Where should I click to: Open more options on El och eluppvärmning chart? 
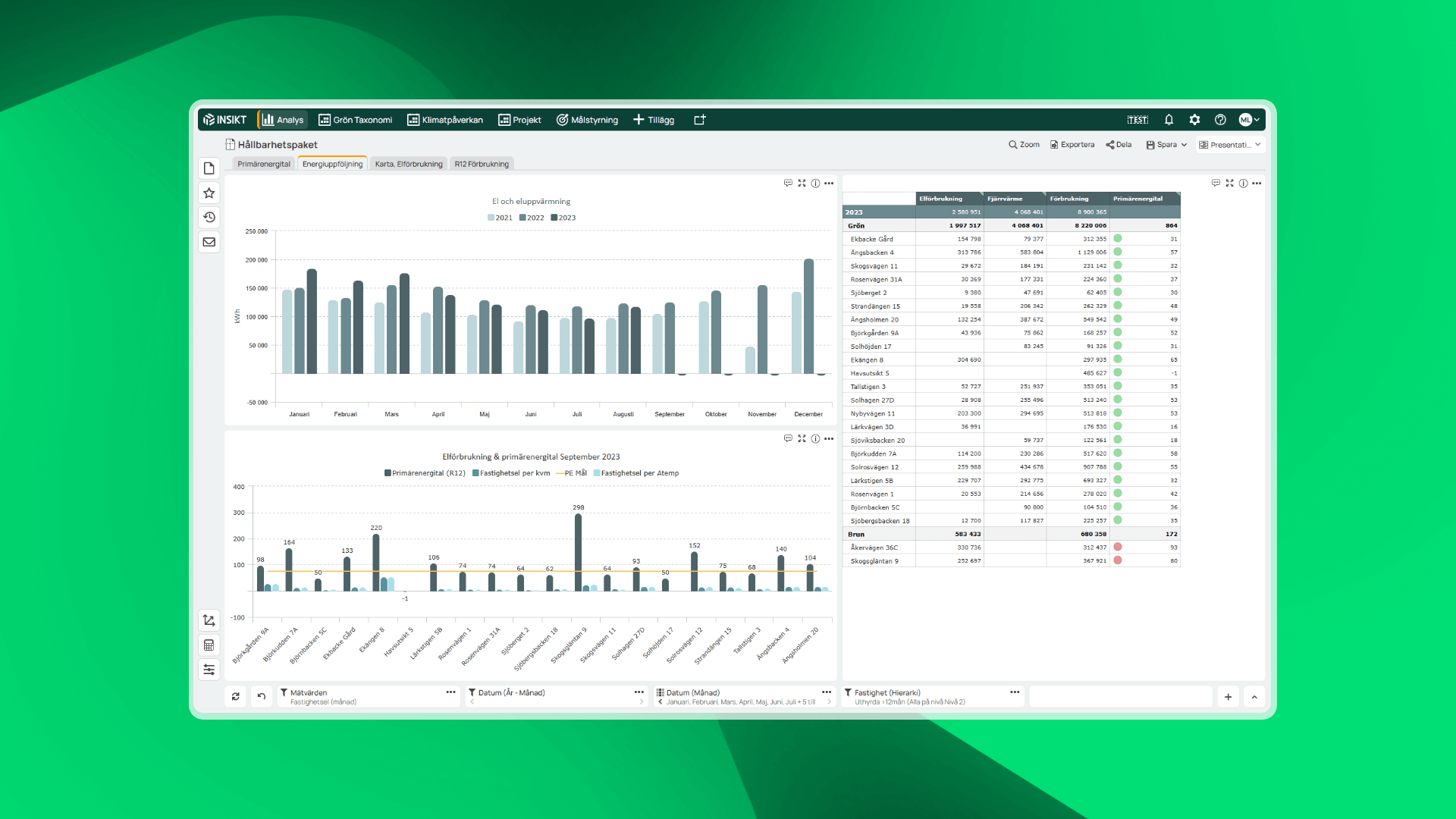[829, 184]
